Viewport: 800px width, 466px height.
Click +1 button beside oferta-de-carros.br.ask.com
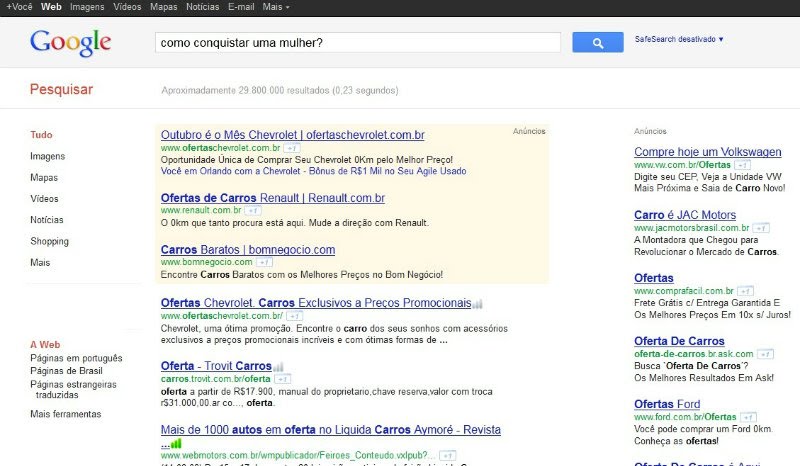click(765, 354)
